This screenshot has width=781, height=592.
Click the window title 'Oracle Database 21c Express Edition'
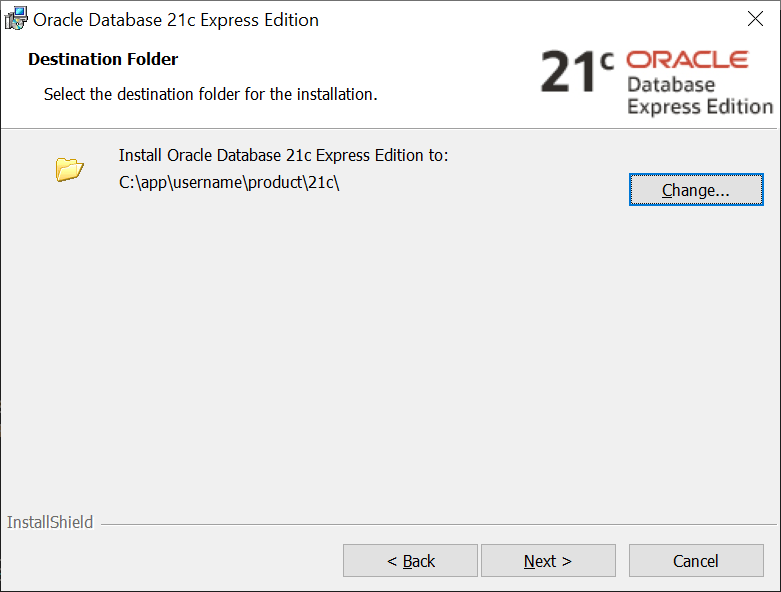coord(176,20)
